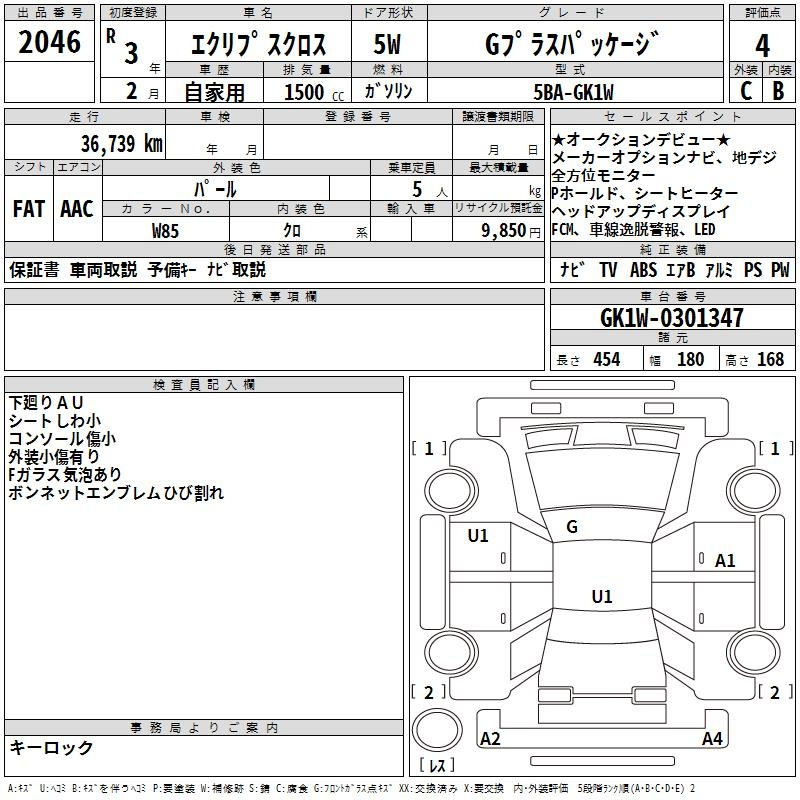800x800 pixels.
Task: Click TV in genuine equipment
Action: (608, 269)
